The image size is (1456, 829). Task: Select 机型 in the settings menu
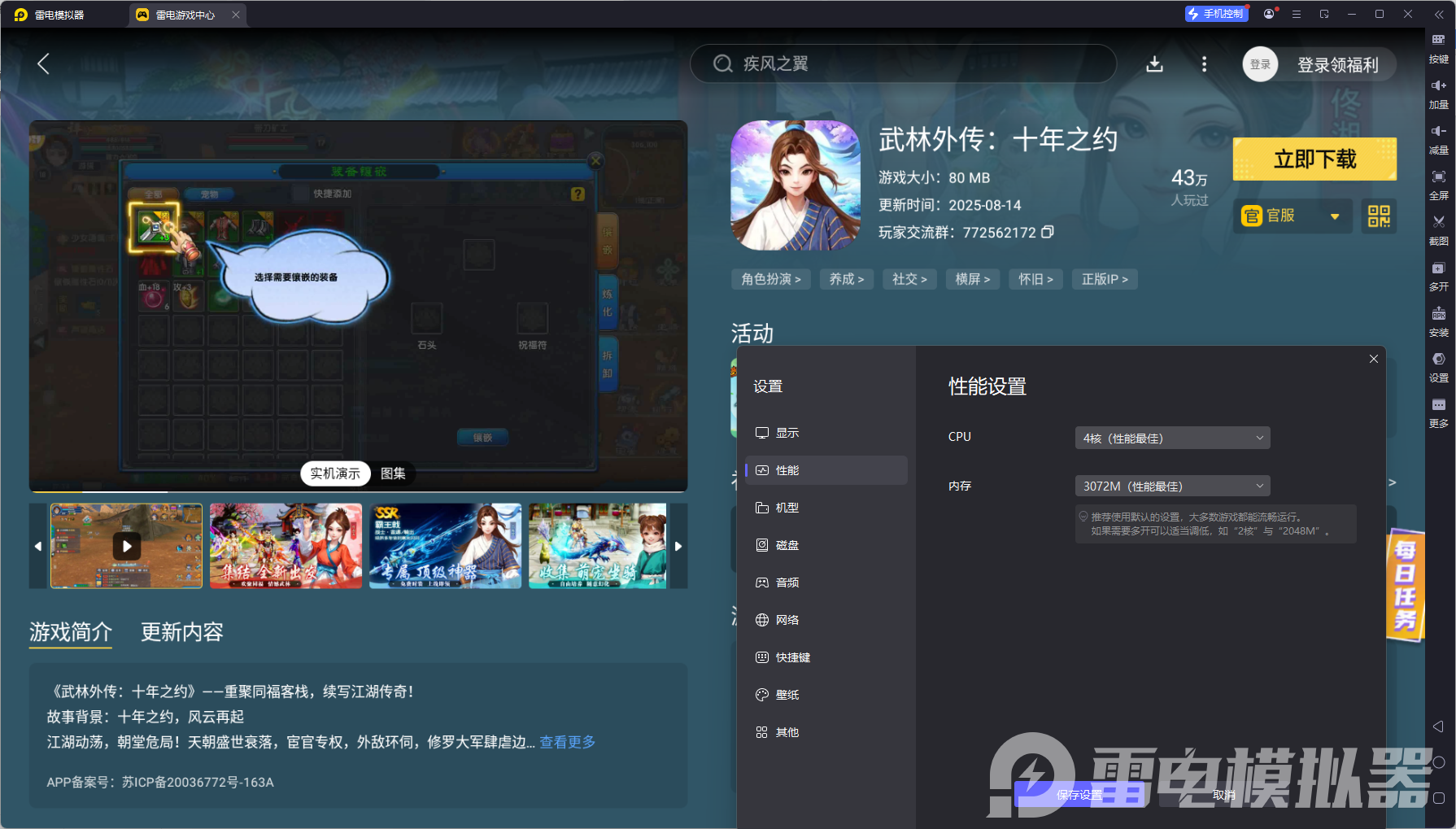[826, 508]
